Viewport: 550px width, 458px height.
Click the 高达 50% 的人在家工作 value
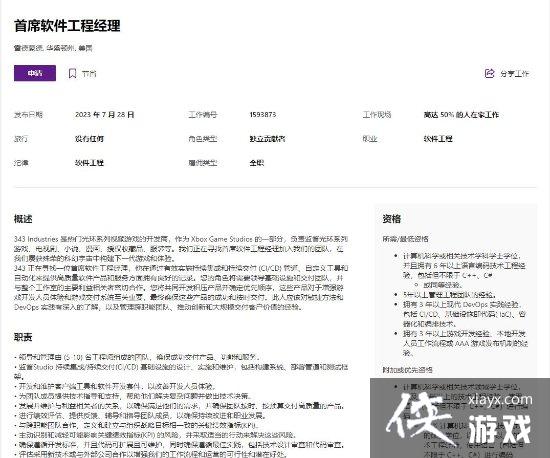pyautogui.click(x=461, y=115)
